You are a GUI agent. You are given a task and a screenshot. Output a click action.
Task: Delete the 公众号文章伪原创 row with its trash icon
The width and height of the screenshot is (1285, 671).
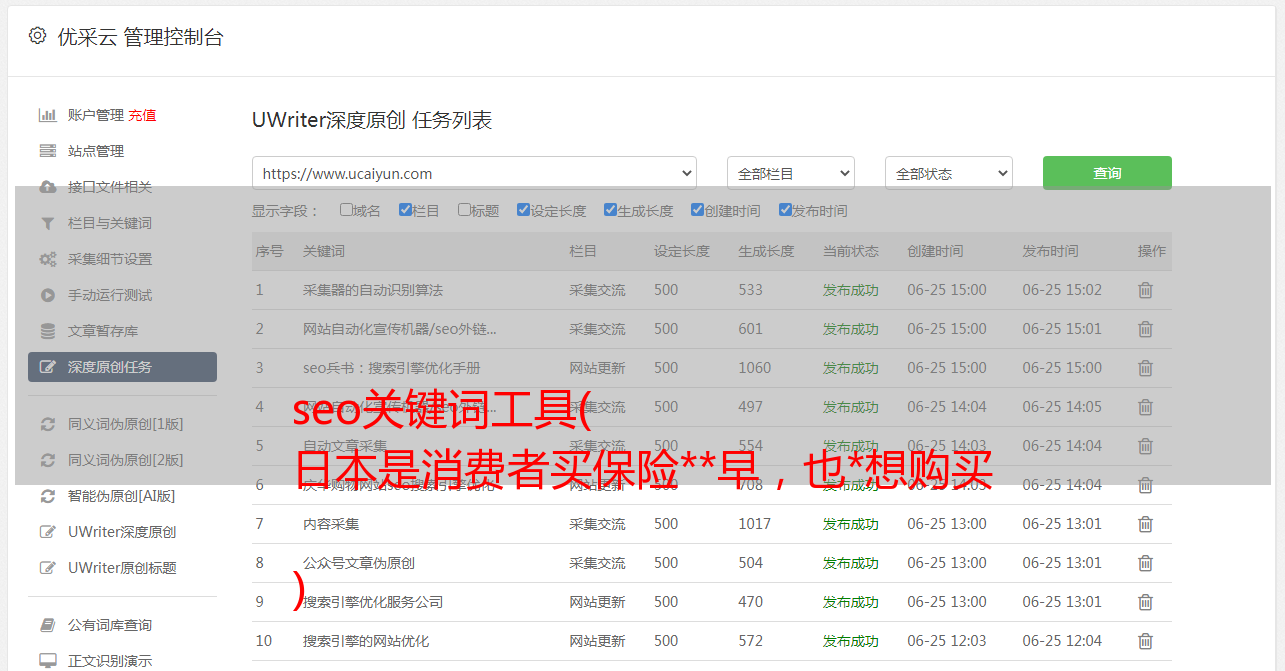coord(1146,563)
